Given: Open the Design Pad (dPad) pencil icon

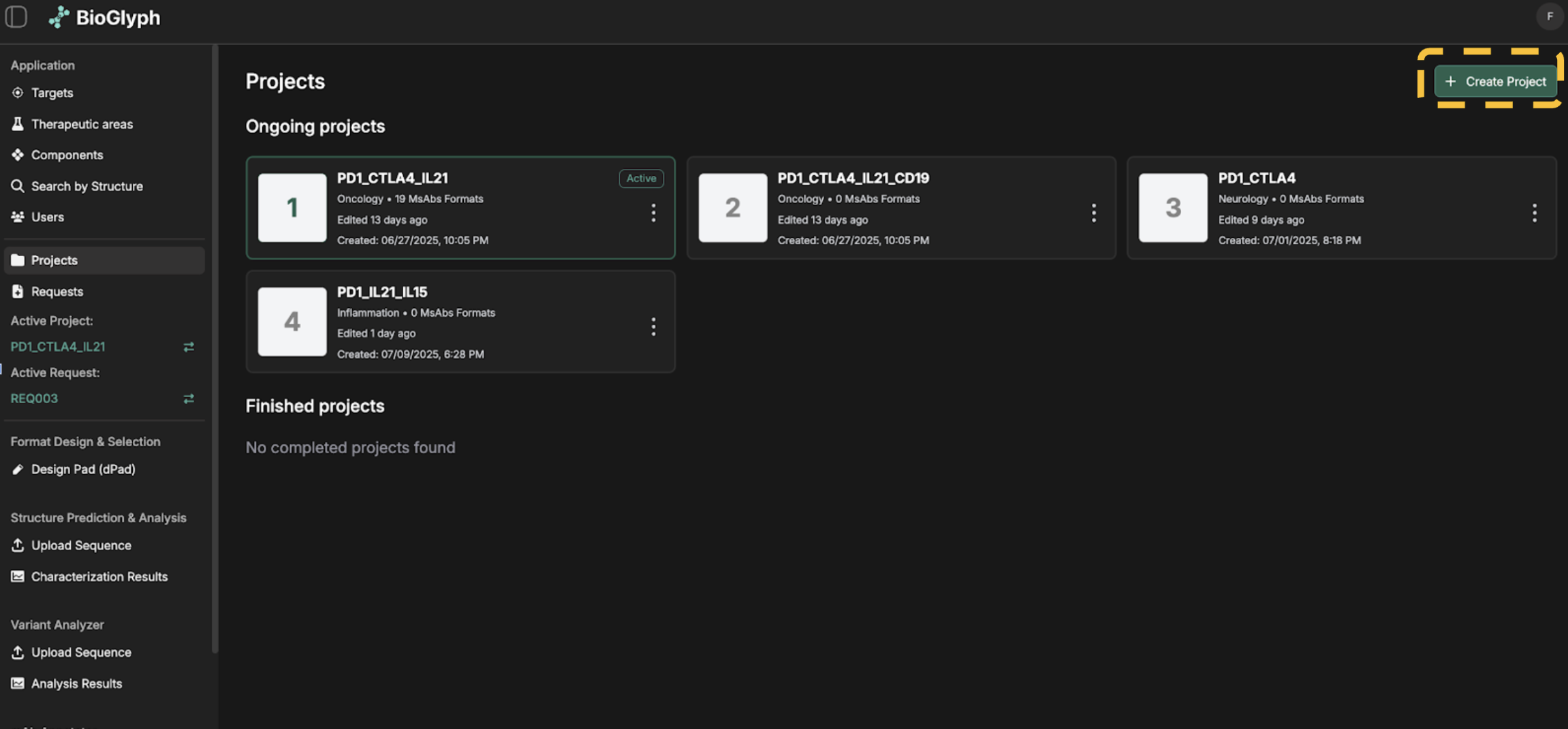Looking at the screenshot, I should coord(18,469).
